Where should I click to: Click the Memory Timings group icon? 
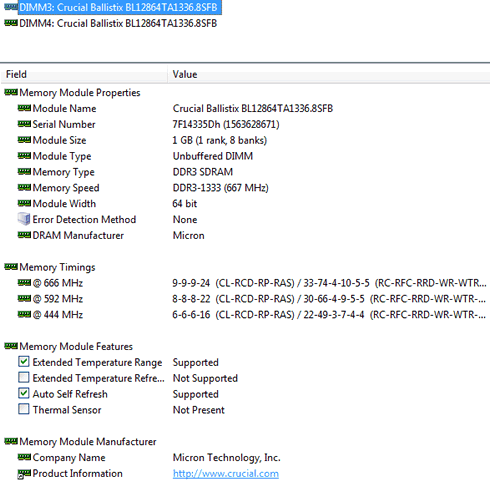[11, 267]
